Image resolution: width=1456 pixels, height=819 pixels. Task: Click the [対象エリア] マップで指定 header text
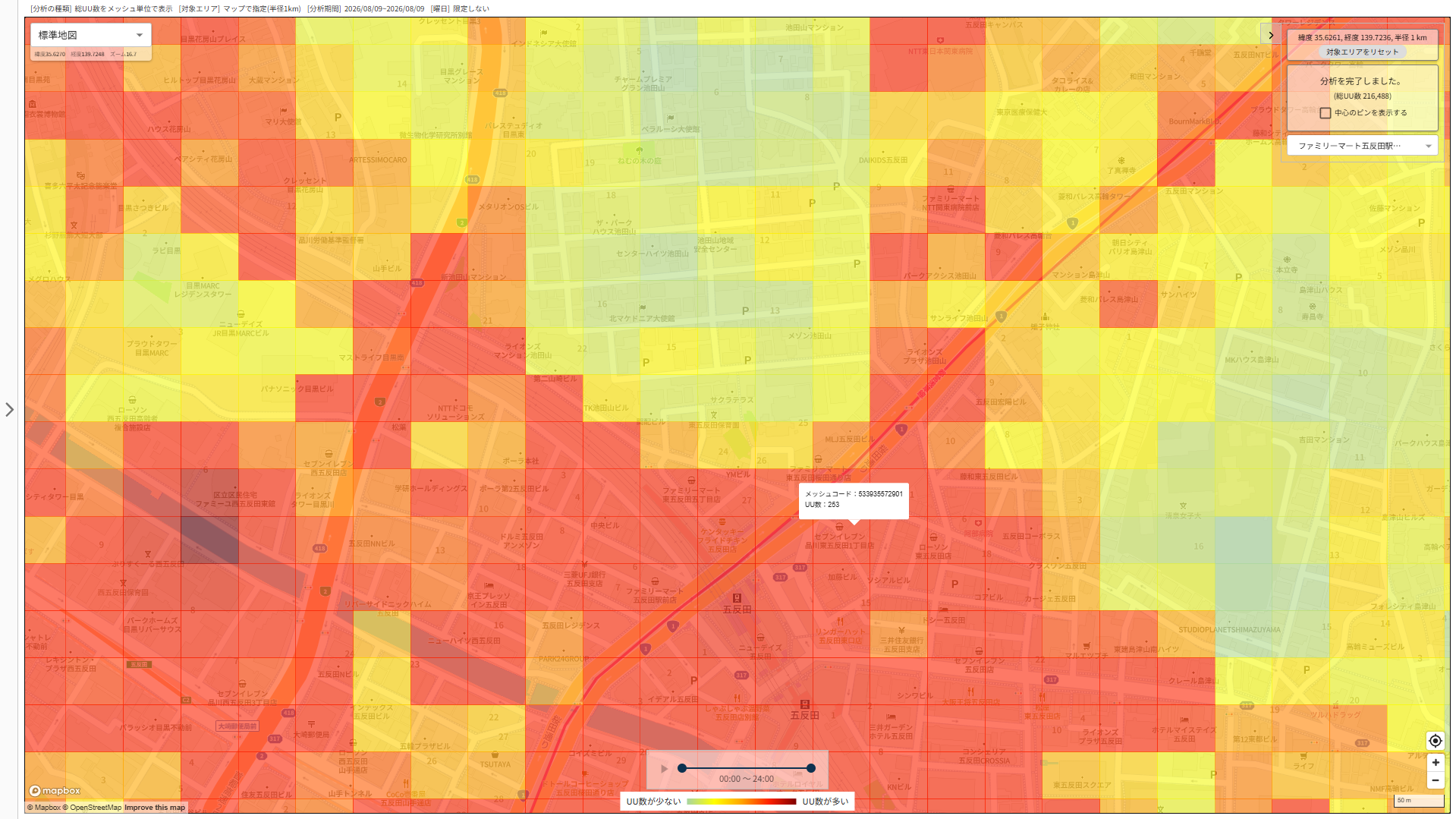point(240,9)
